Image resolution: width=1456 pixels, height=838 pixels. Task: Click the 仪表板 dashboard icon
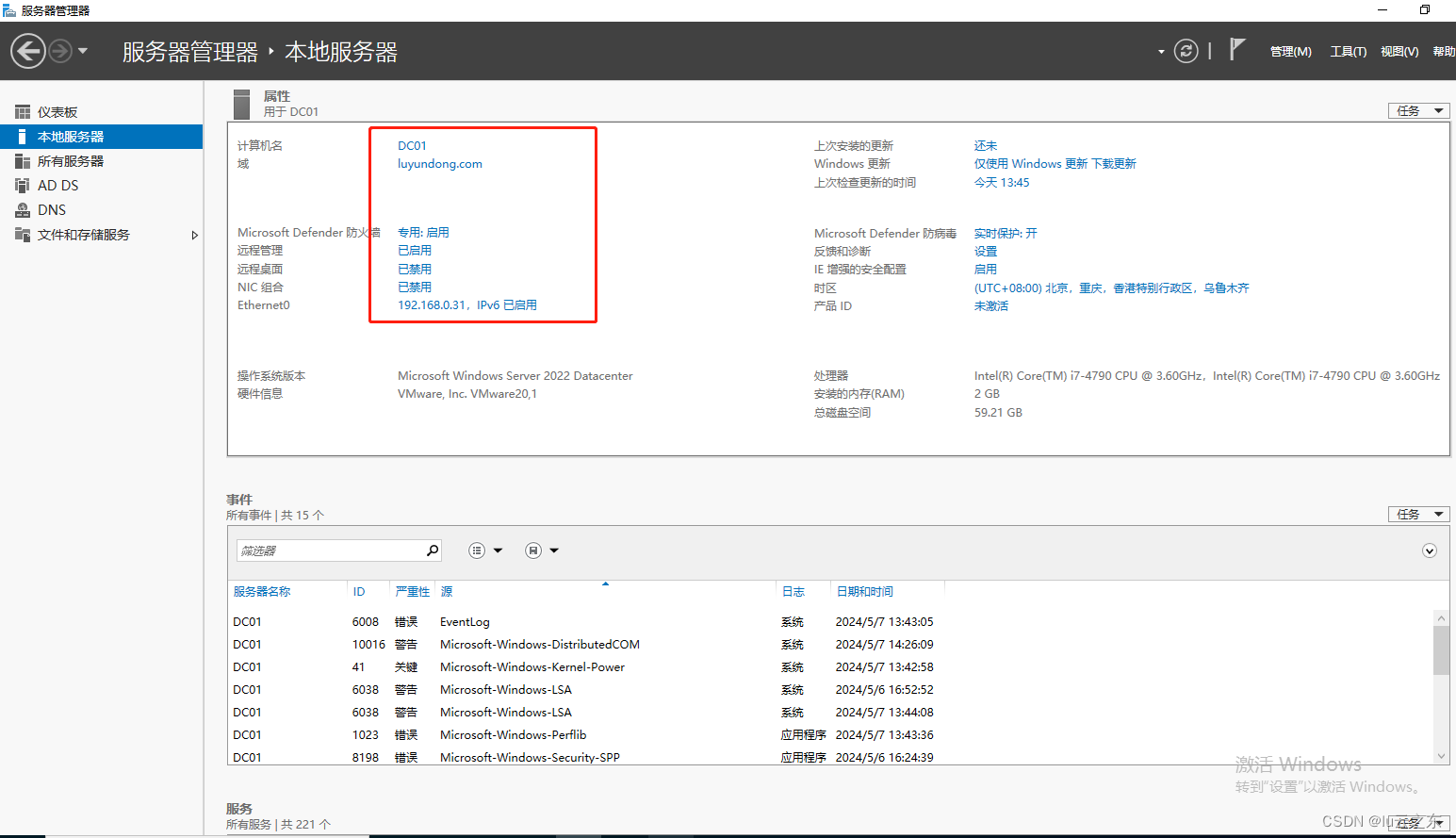point(23,112)
